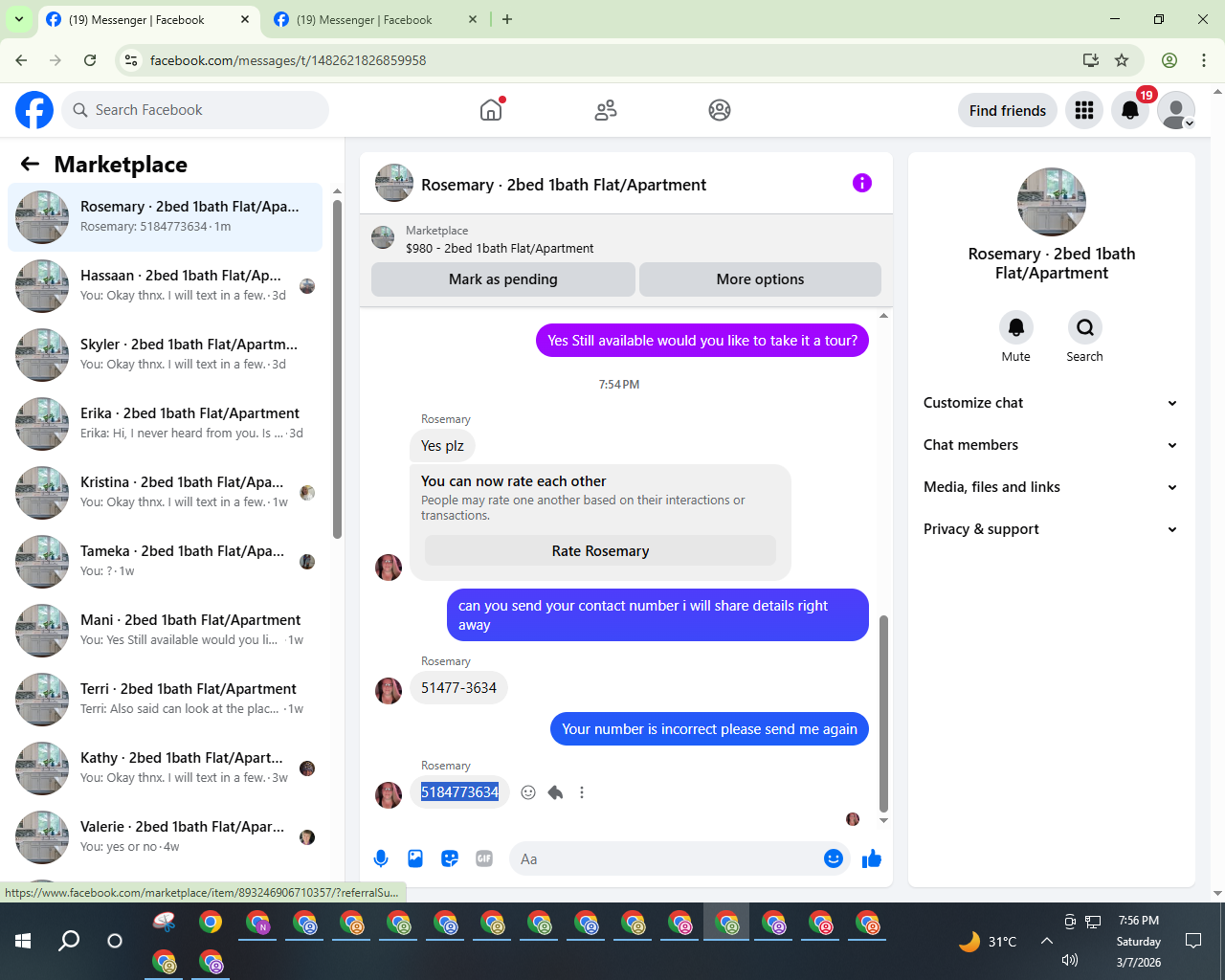Click the browser address bar URL
The image size is (1225, 980).
pyautogui.click(x=288, y=60)
